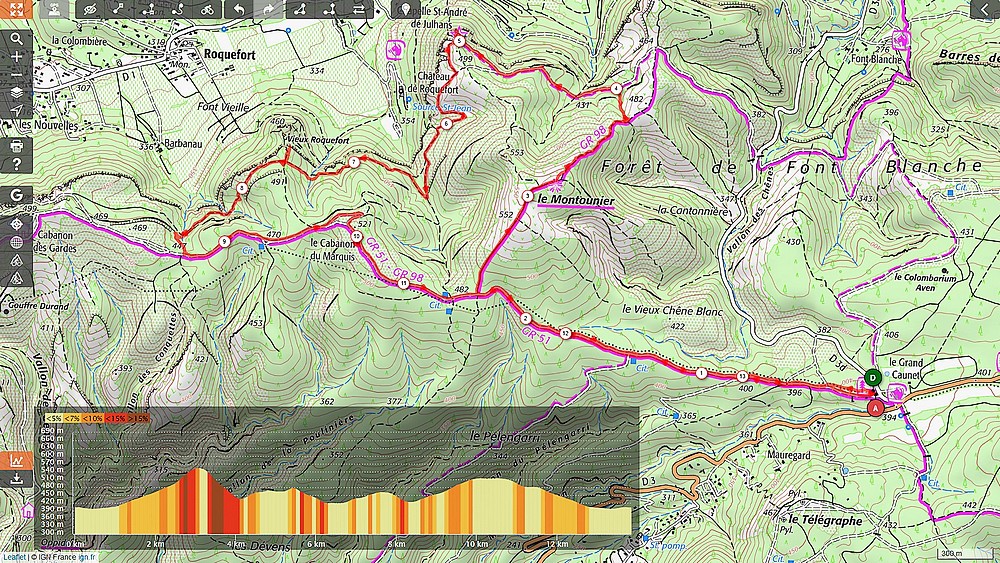Reverse the route direction with swap arrows
This screenshot has height=563, width=1000.
[x=358, y=9]
